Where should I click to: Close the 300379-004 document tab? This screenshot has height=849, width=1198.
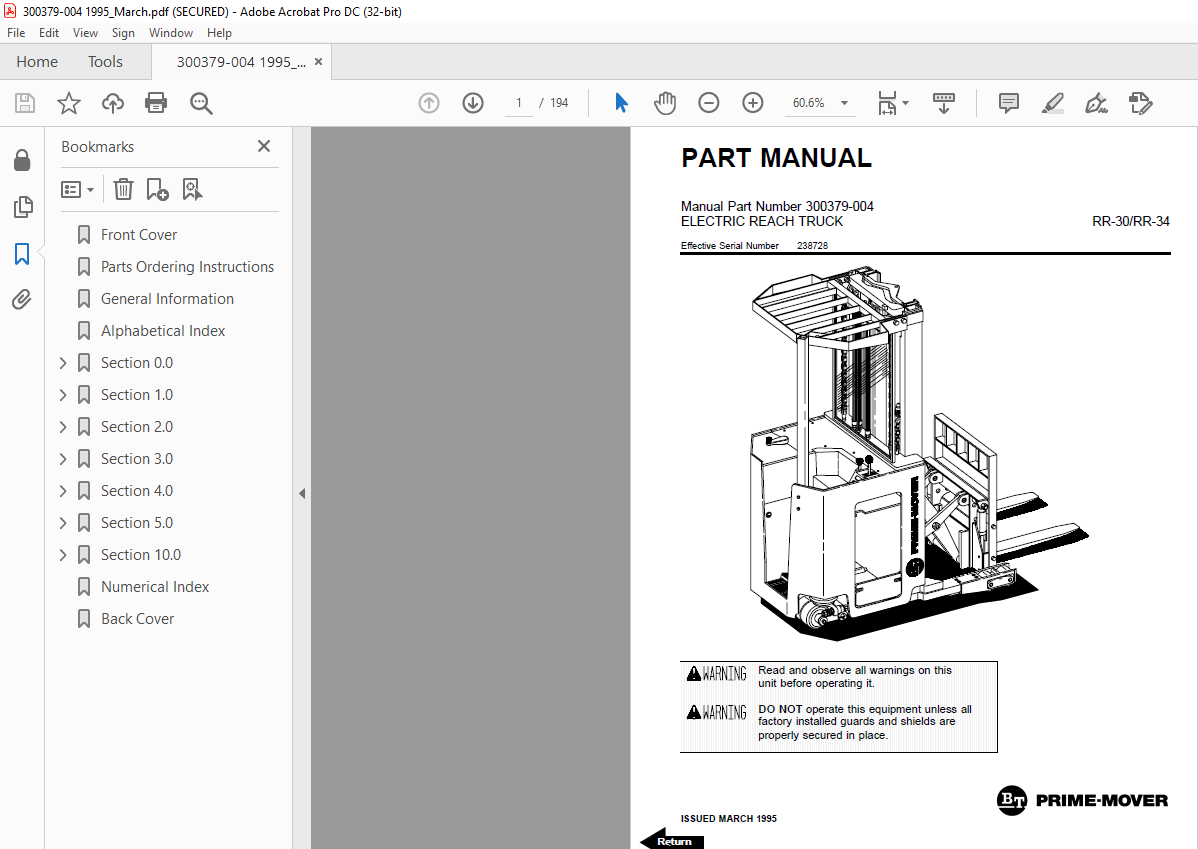319,62
